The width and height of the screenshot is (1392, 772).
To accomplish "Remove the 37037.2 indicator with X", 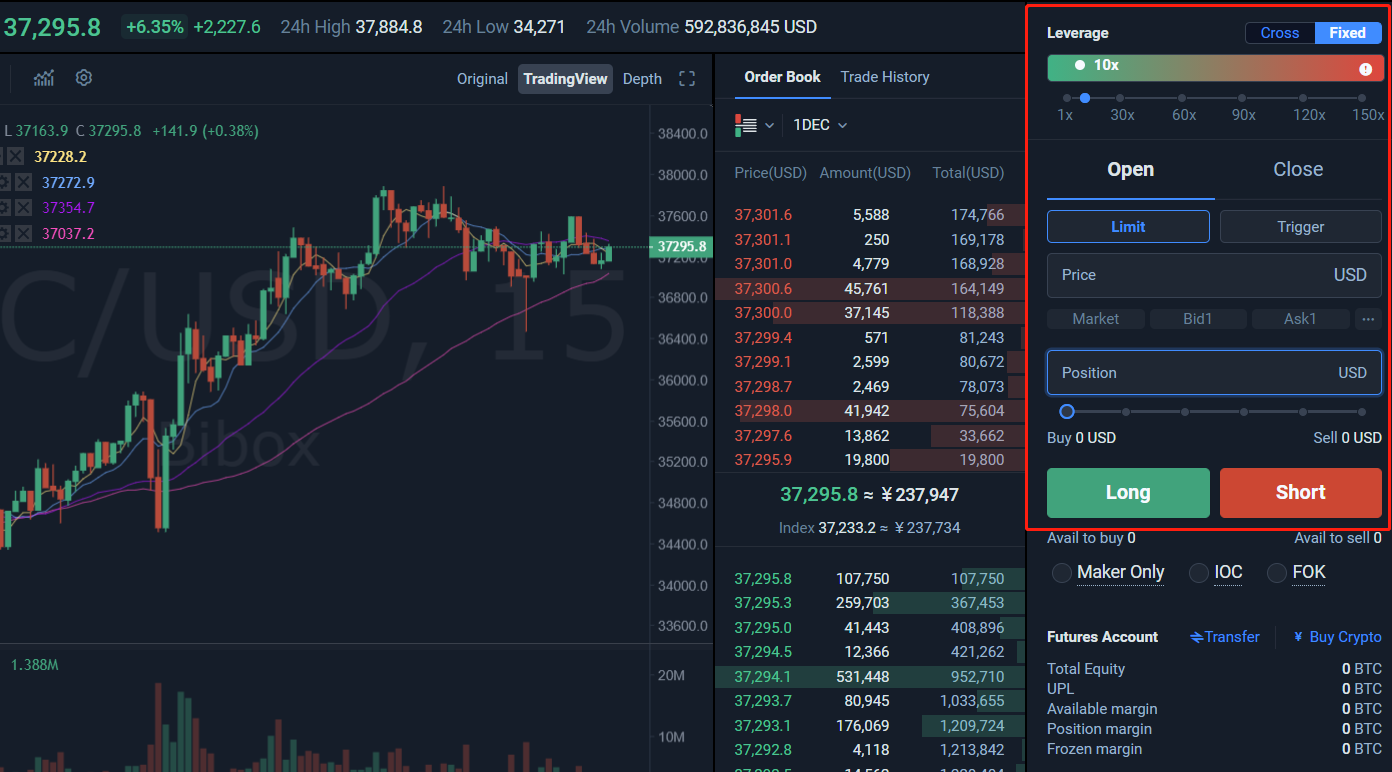I will pos(23,234).
